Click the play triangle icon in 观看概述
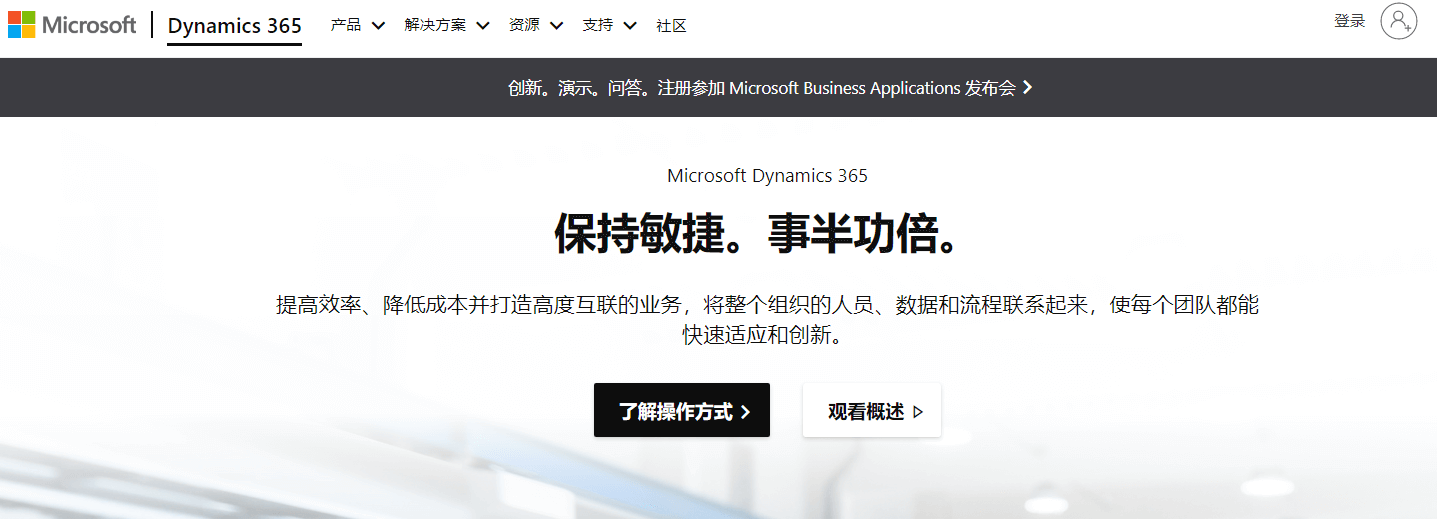The image size is (1437, 519). 918,411
